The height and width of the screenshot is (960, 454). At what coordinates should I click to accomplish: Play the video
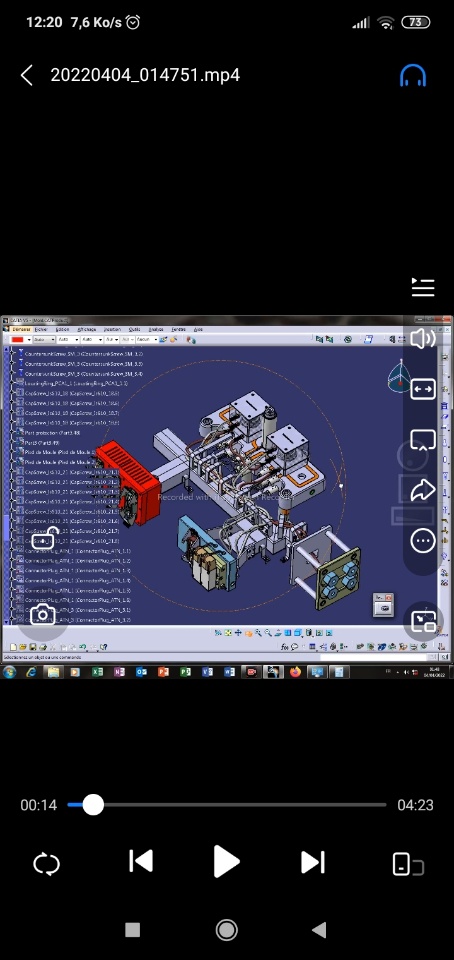pyautogui.click(x=226, y=862)
